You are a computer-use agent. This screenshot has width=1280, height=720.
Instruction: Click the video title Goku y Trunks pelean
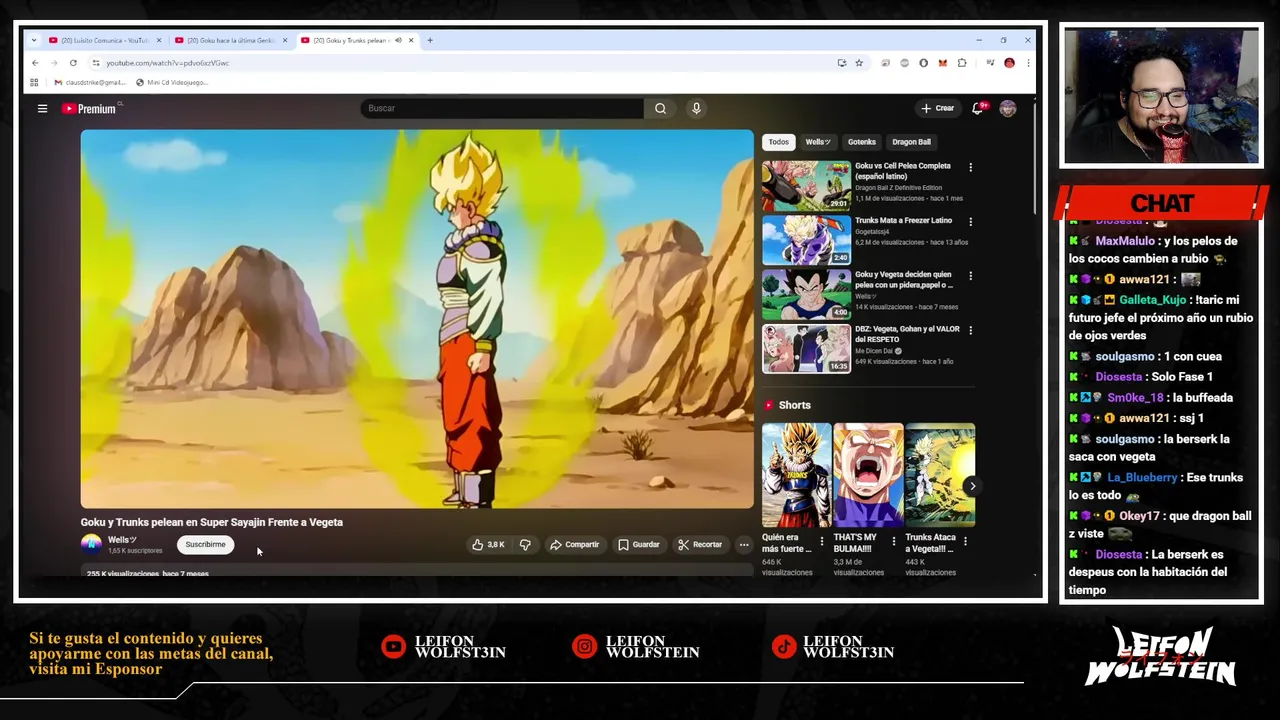[212, 522]
